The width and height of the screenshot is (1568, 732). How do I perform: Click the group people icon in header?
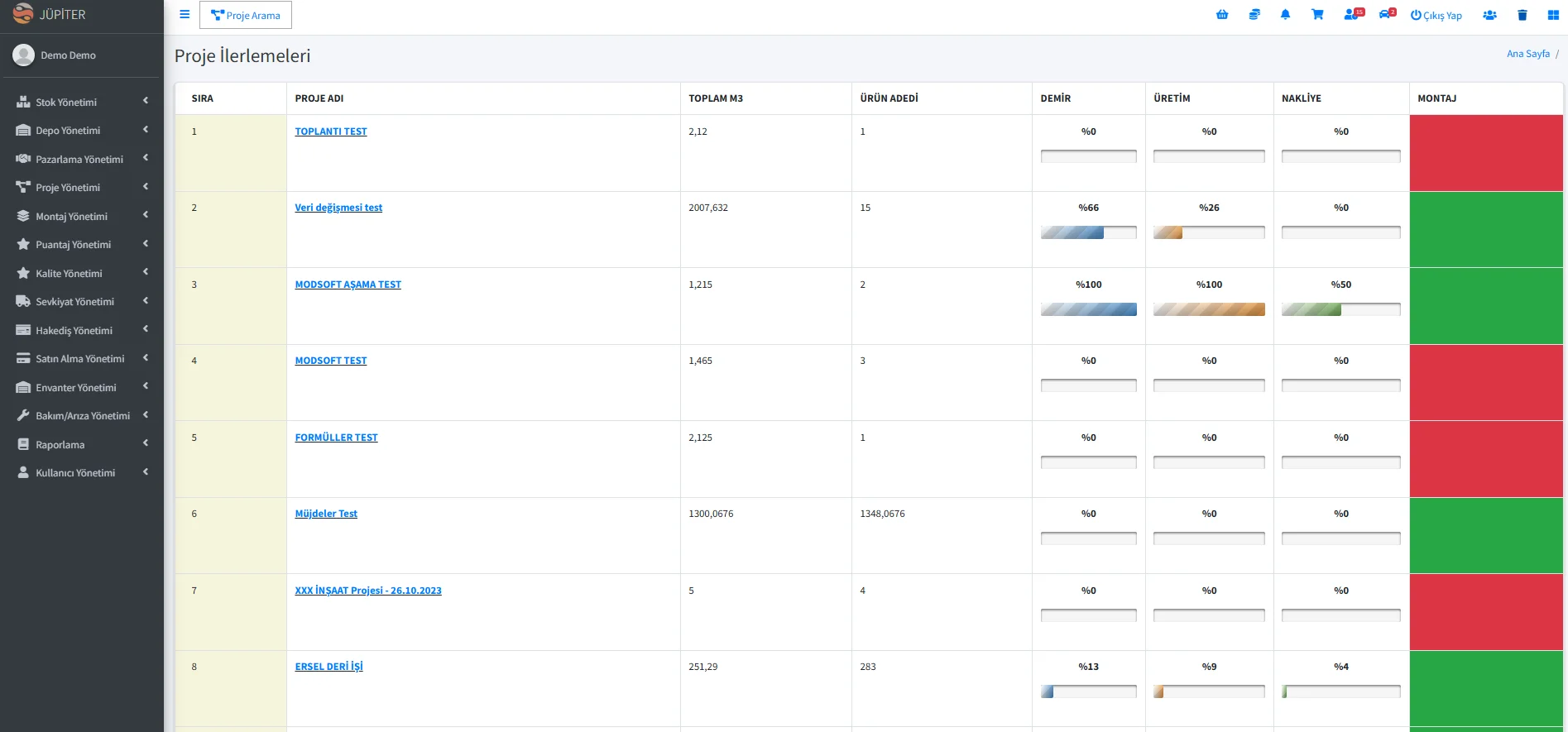[1490, 15]
